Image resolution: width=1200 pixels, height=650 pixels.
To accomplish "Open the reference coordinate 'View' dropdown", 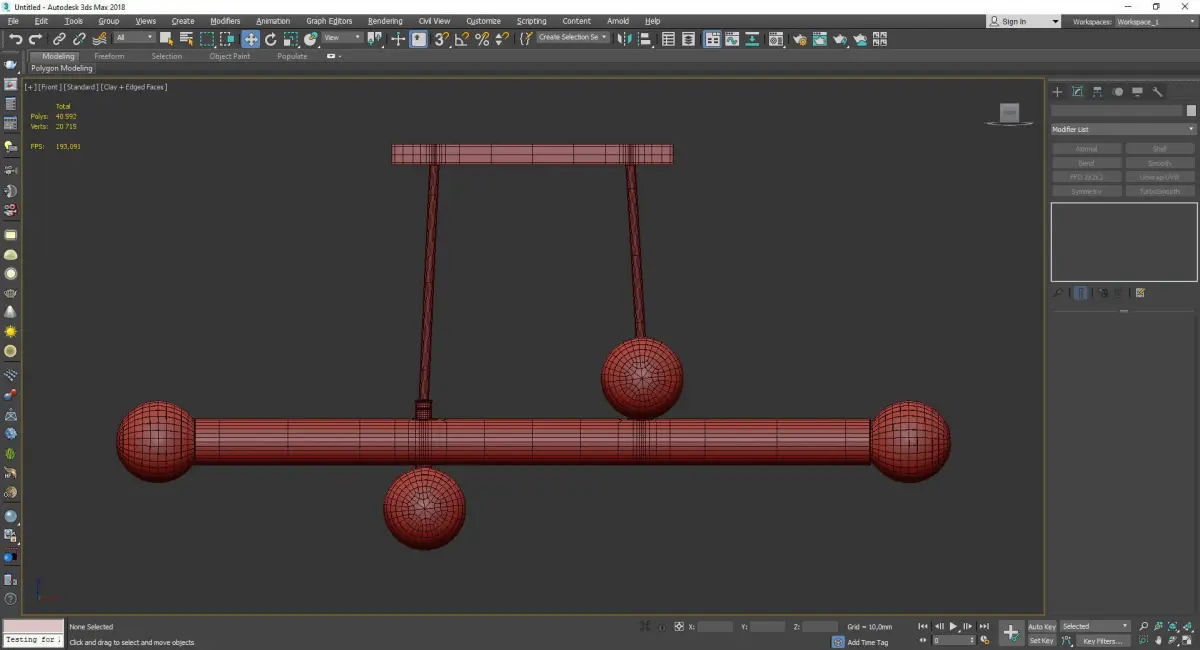I will 342,38.
